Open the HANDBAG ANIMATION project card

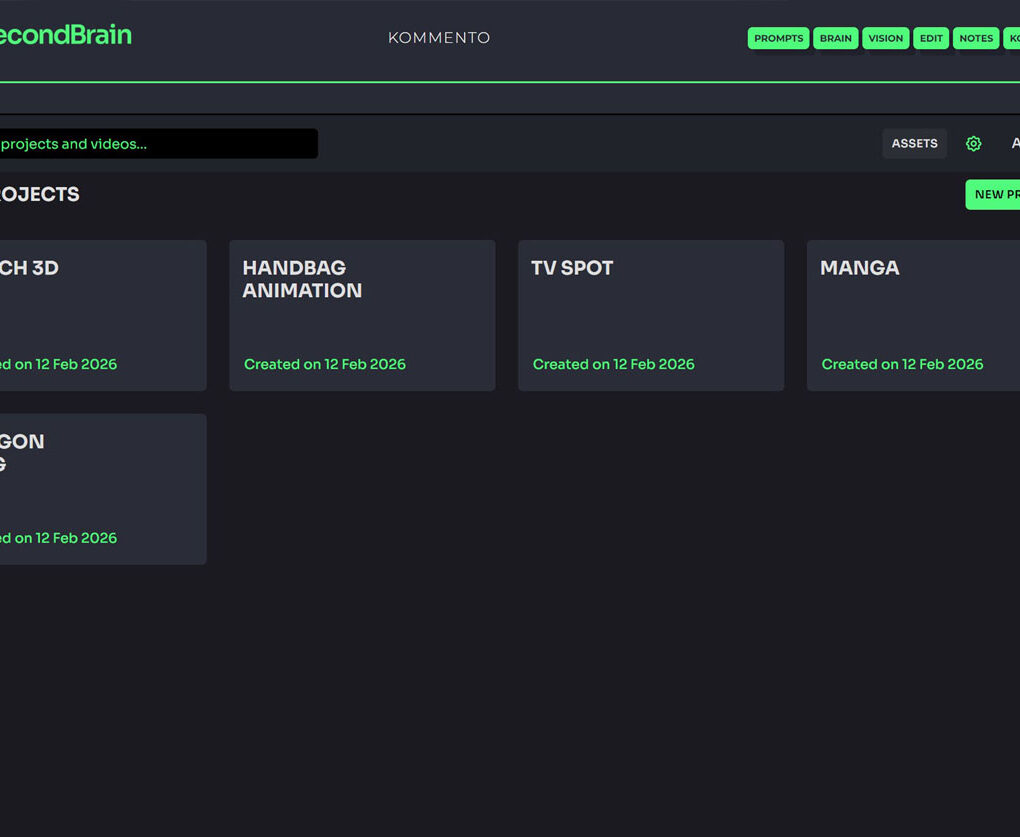tap(362, 315)
